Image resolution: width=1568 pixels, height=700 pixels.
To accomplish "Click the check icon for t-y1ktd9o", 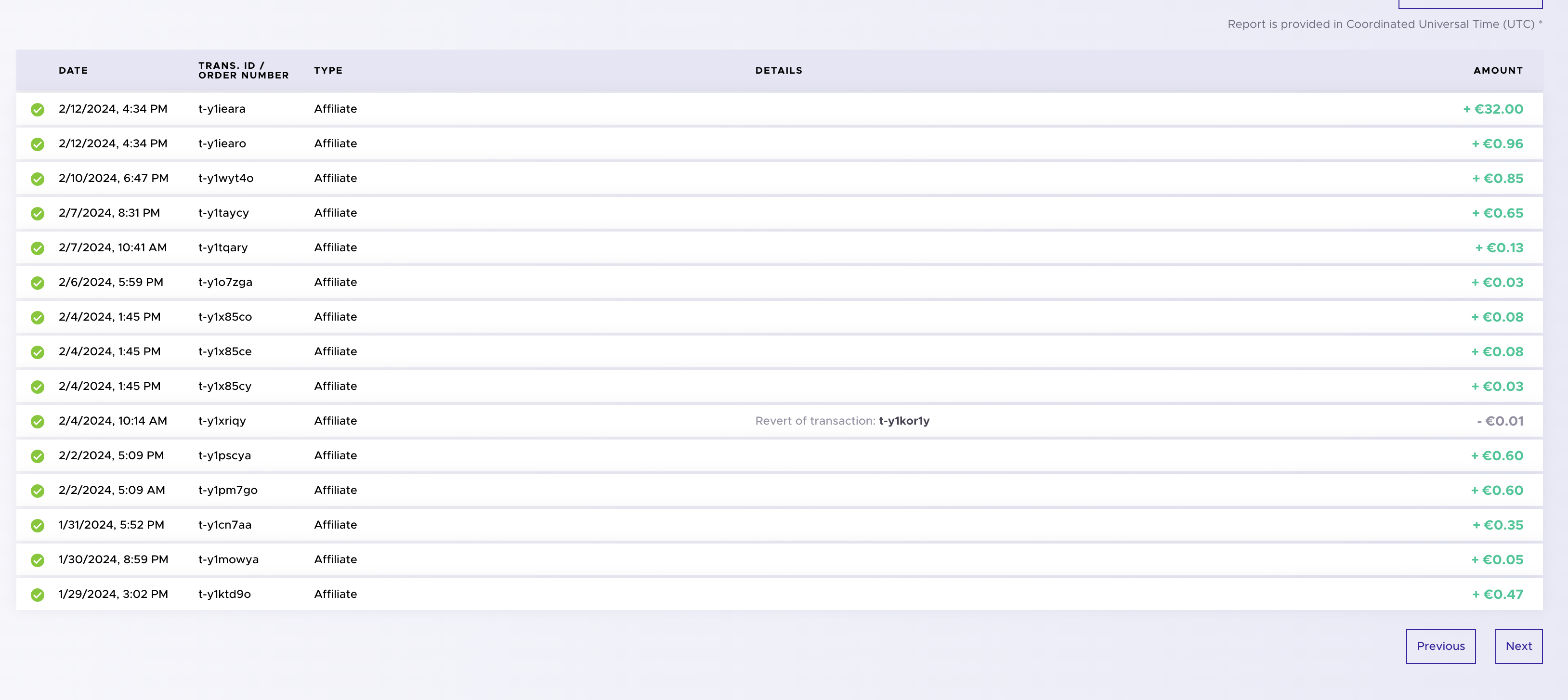I will pos(38,596).
